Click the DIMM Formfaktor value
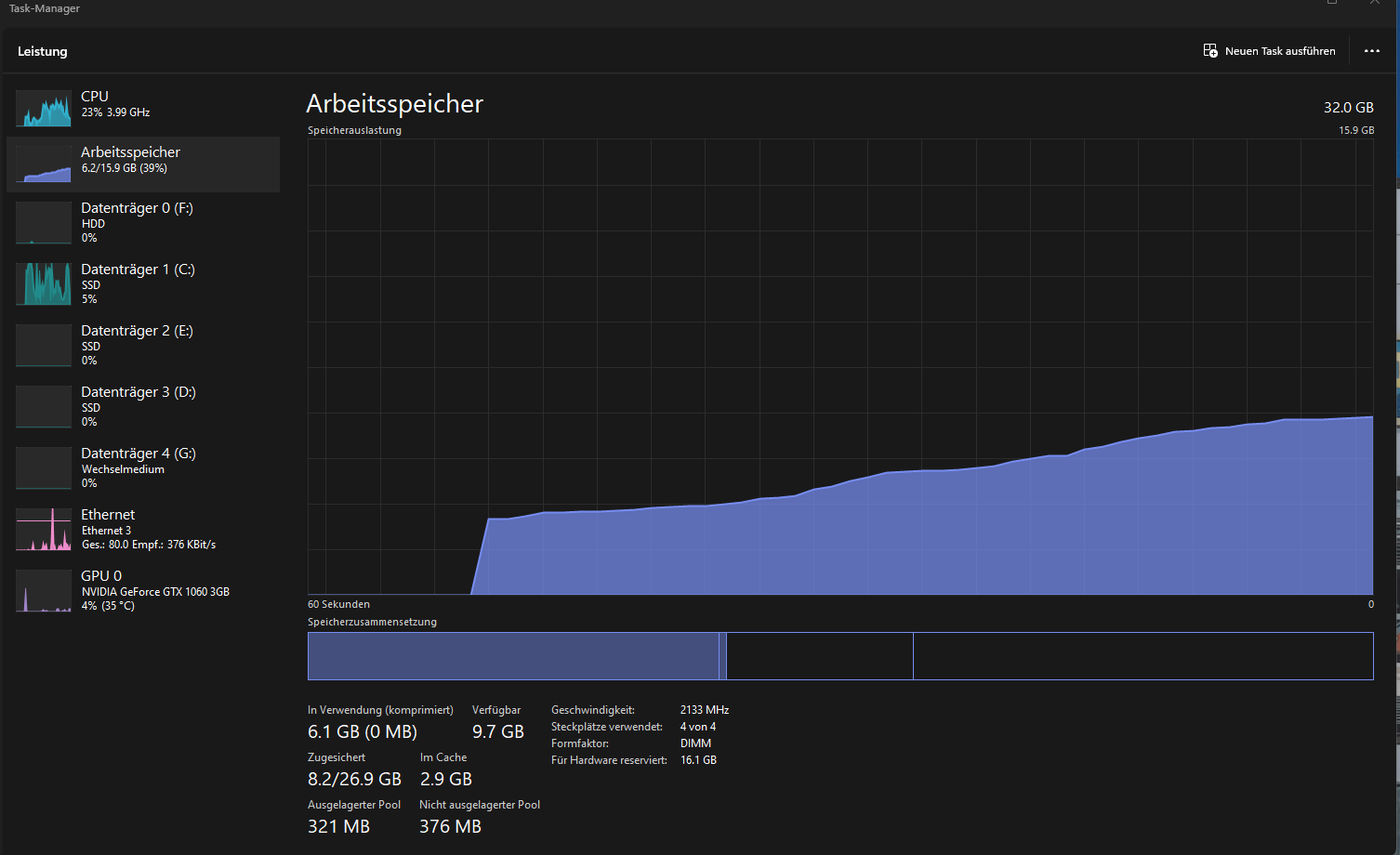The image size is (1400, 855). point(696,743)
